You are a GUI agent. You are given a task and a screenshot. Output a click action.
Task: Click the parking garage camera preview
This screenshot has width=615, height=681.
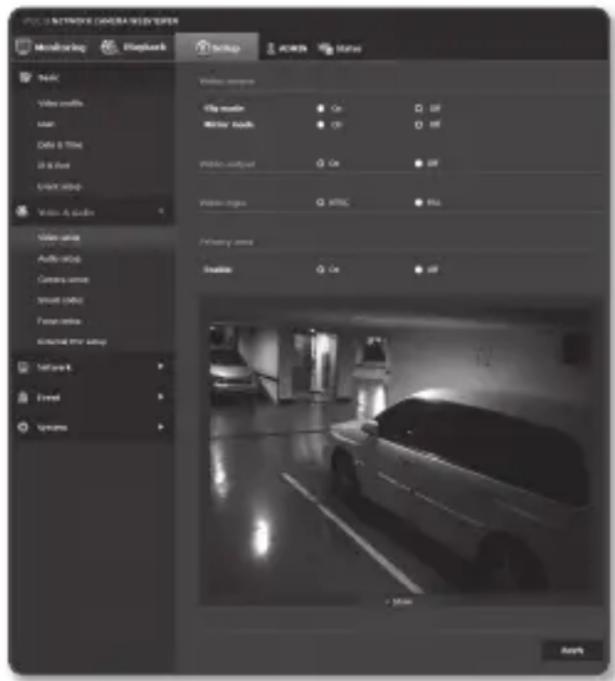[400, 452]
